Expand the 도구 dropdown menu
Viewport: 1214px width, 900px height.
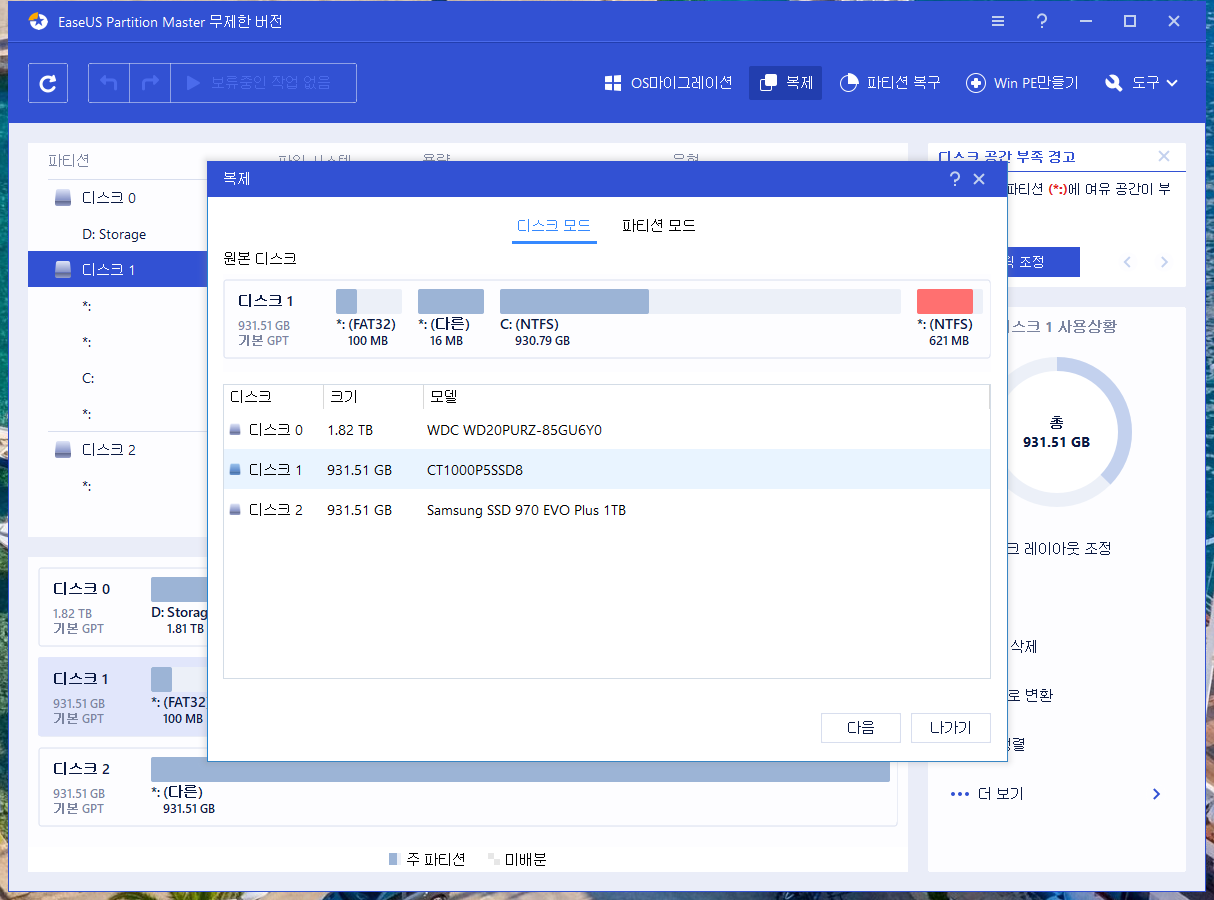1141,83
